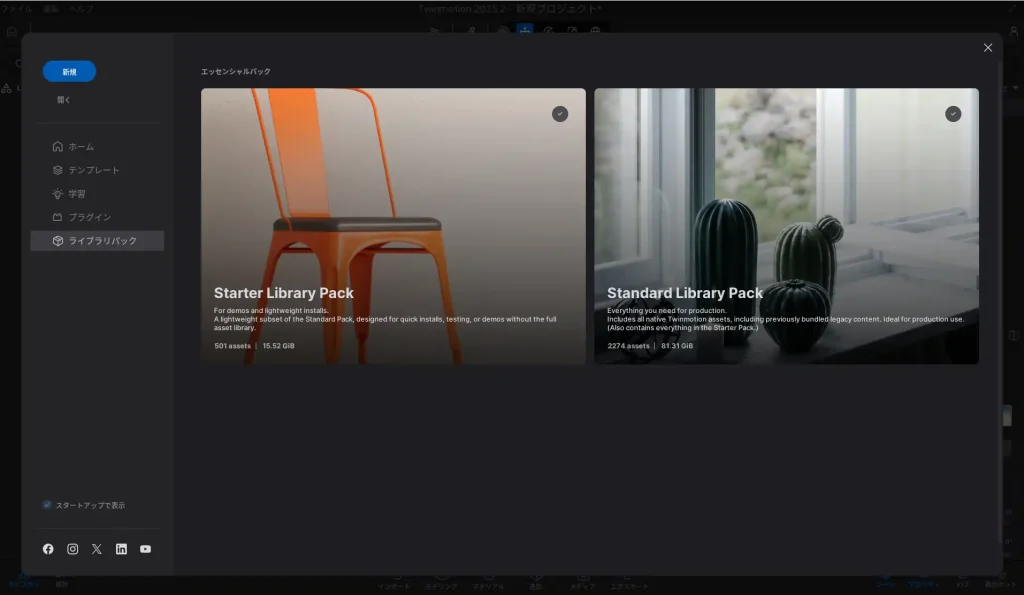Toggle the Standard Library Pack checkmark

[x=953, y=114]
